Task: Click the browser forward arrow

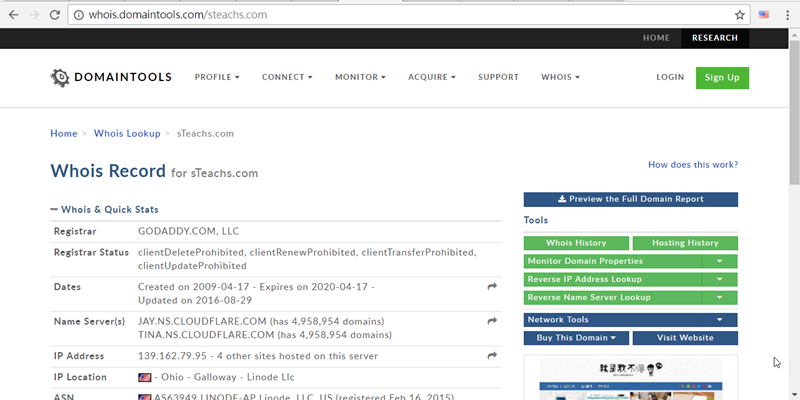Action: pos(34,15)
